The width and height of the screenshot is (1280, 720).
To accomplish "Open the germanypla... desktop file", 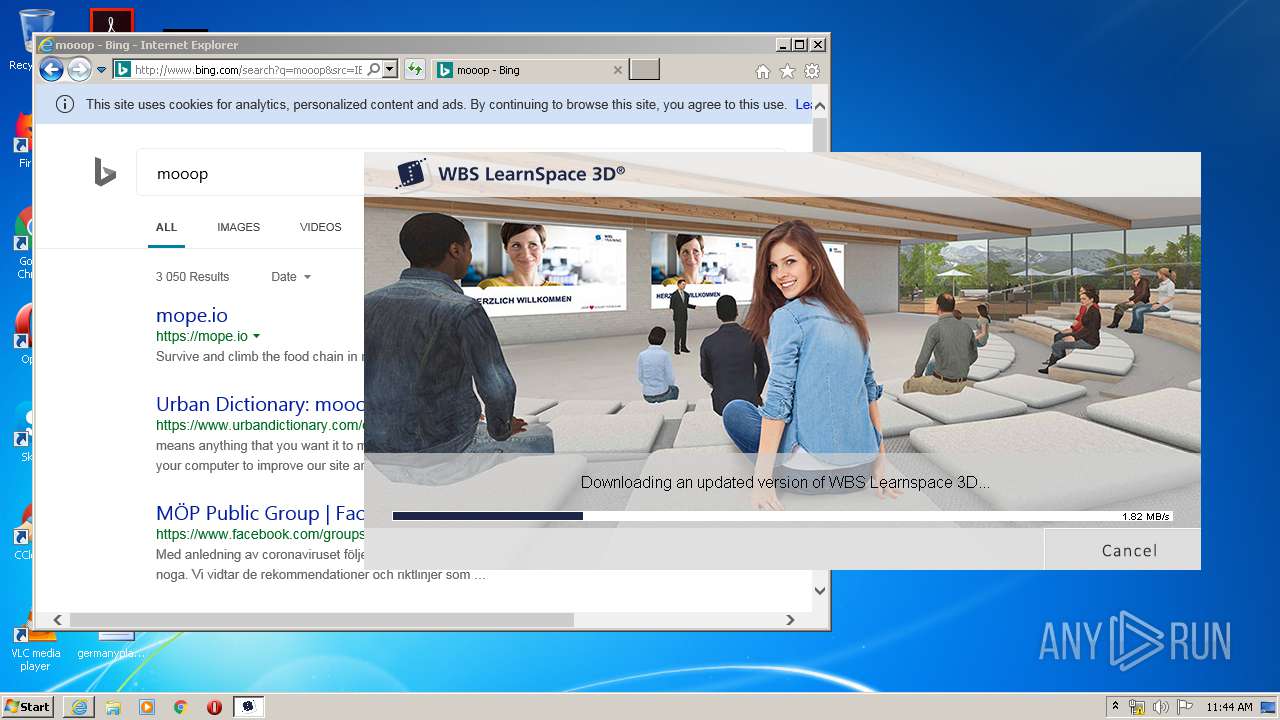I will (x=111, y=645).
